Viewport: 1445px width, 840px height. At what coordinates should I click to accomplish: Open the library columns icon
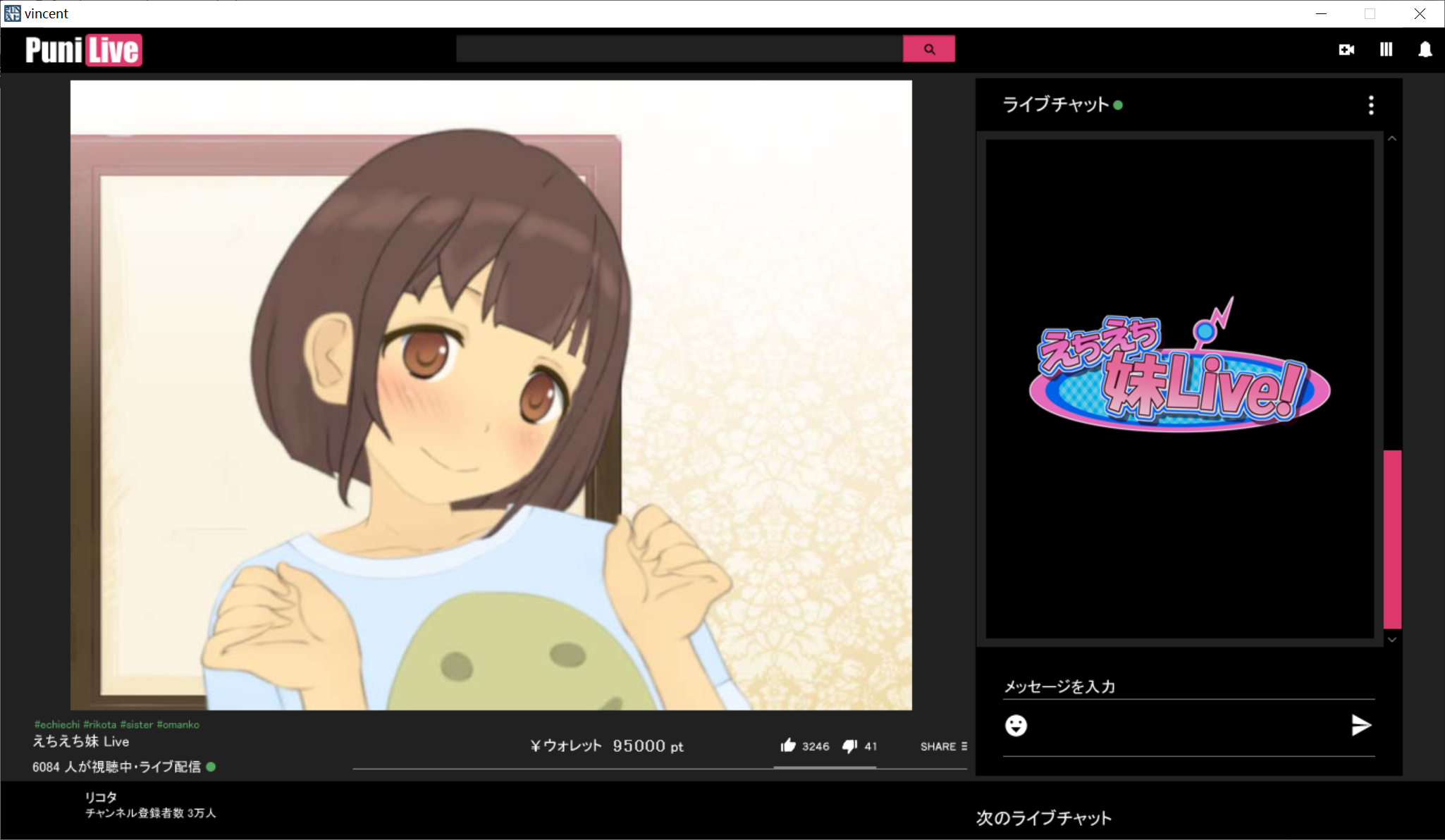1386,49
